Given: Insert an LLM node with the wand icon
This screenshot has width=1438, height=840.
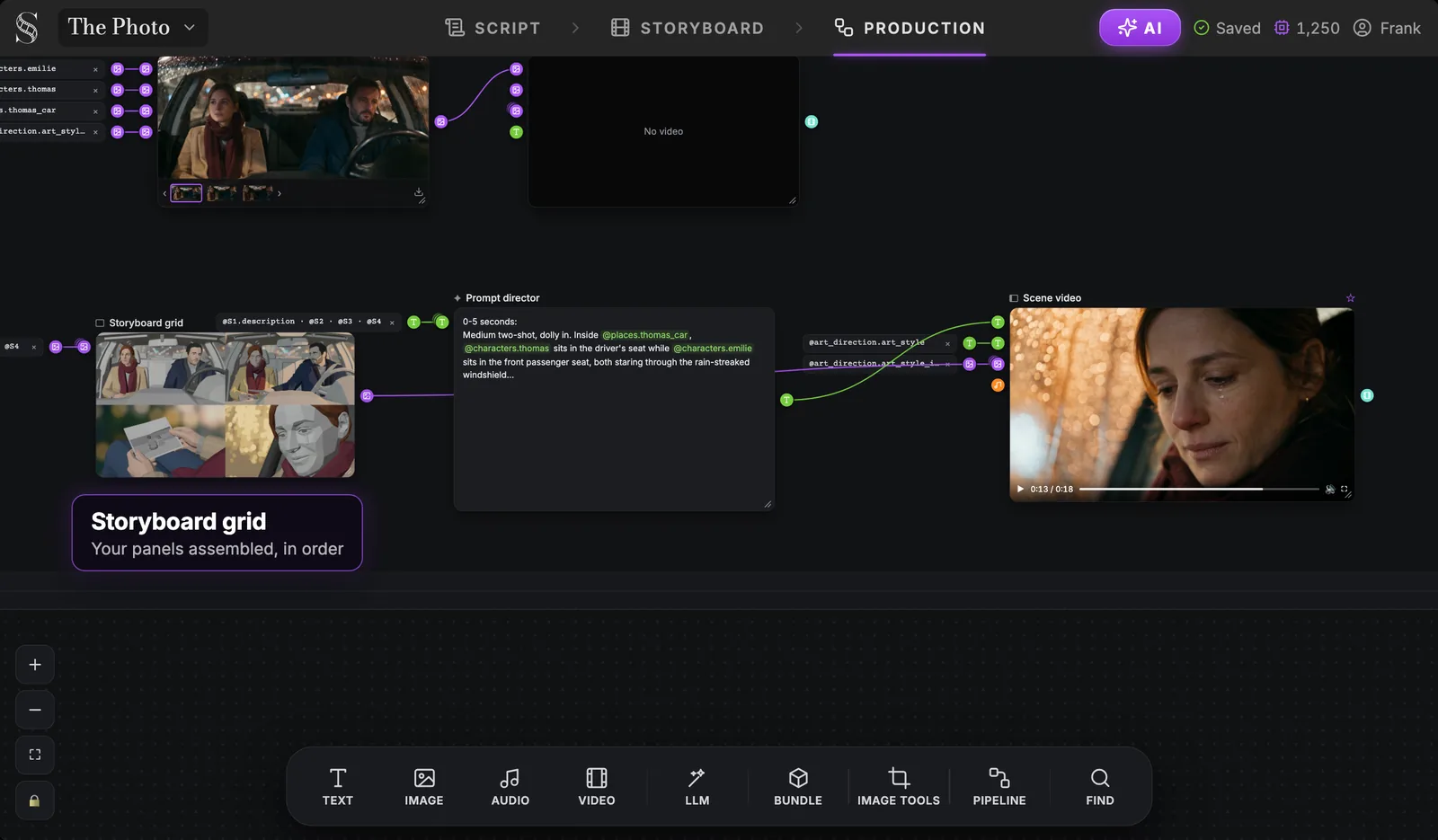Looking at the screenshot, I should (x=697, y=787).
